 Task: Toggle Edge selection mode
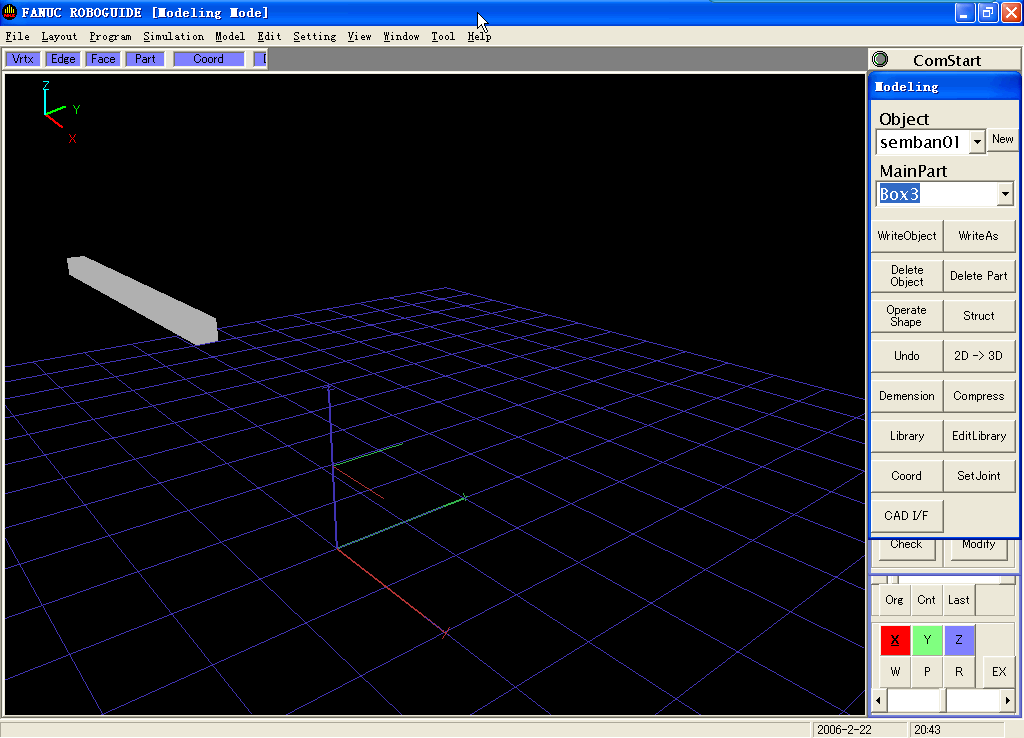63,59
